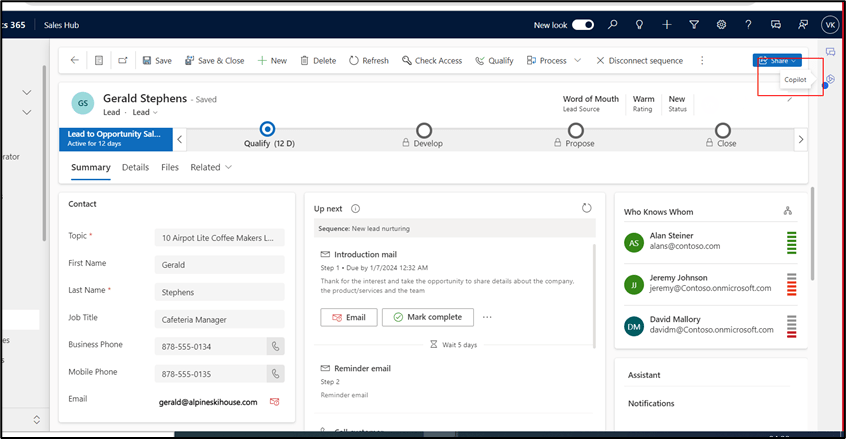Click the lightbulb icon in the header
Viewport: 846px width, 439px height.
pos(667,25)
